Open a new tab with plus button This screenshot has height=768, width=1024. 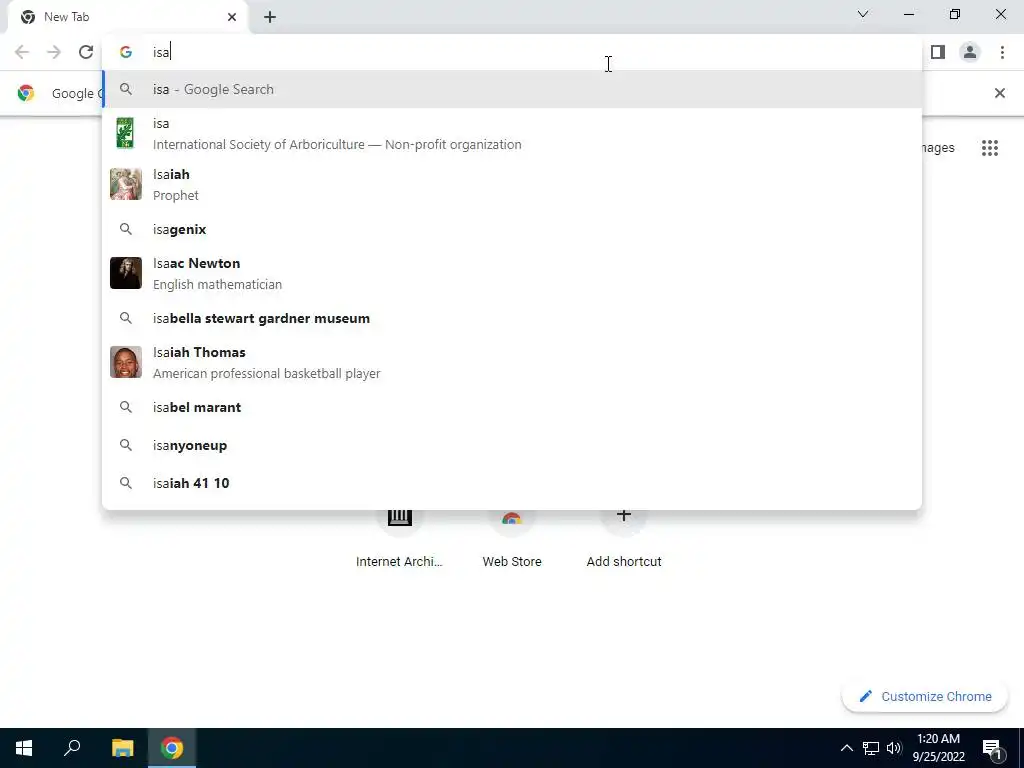point(270,18)
